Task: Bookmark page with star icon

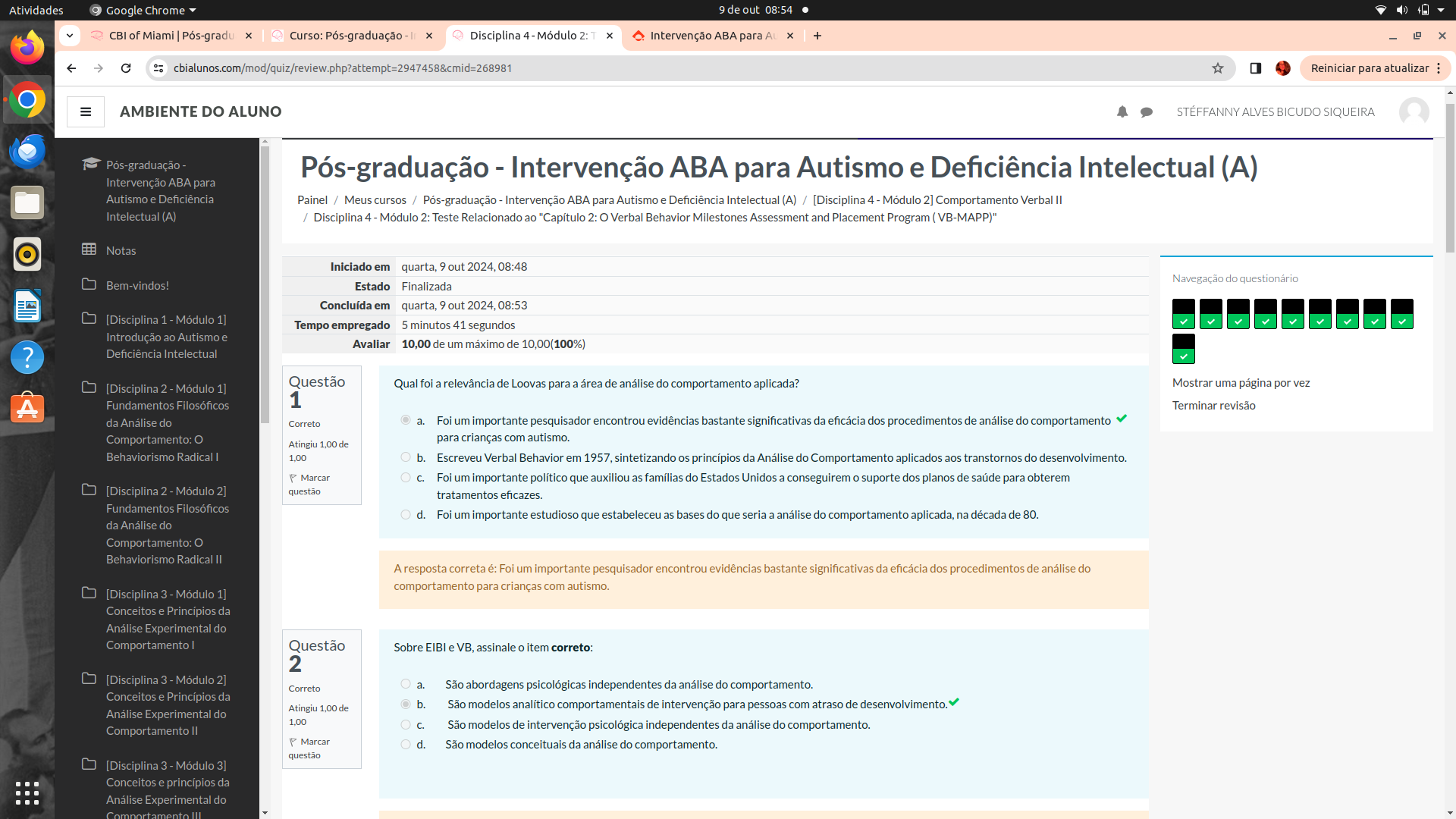Action: (x=1218, y=68)
